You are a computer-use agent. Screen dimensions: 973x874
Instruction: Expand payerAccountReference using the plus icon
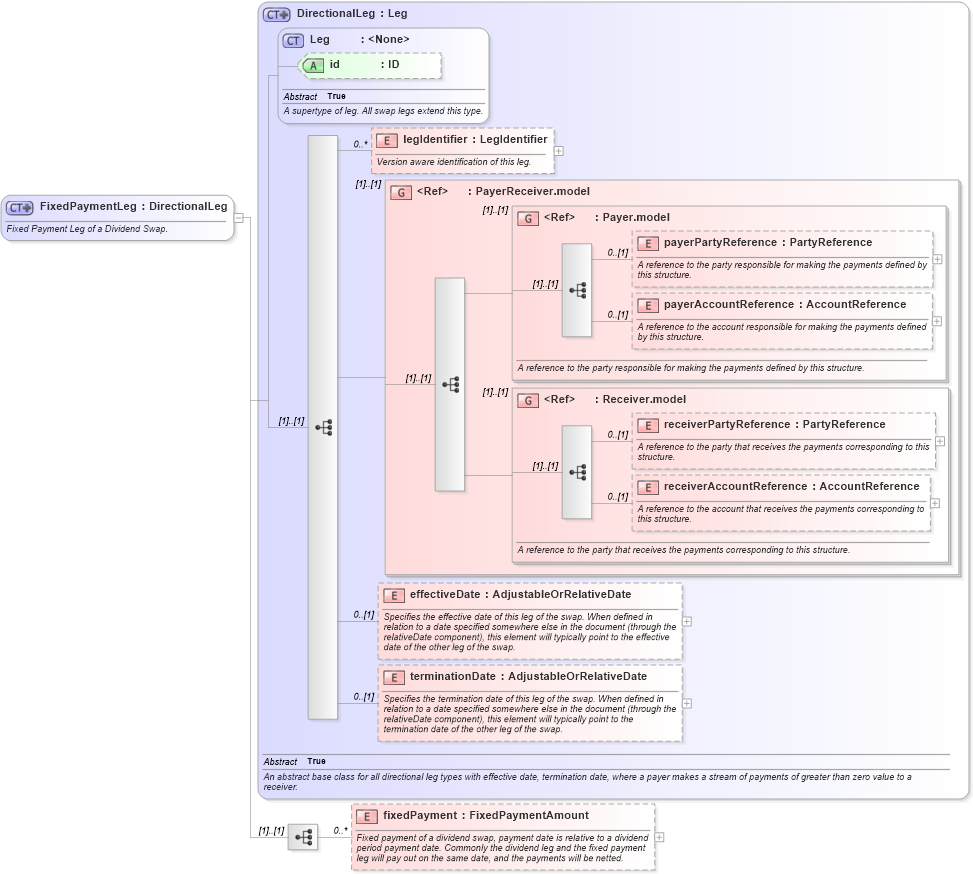(x=938, y=321)
